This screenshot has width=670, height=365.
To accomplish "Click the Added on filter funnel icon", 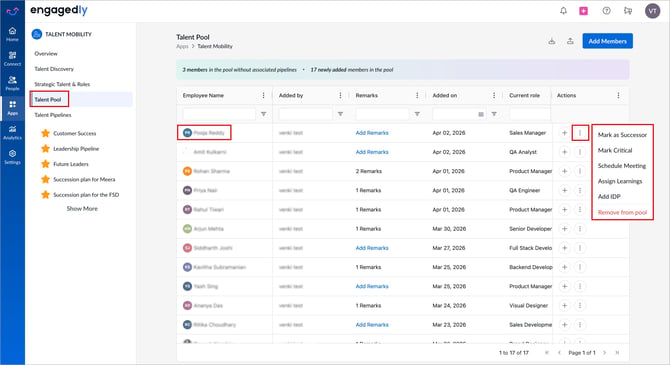I will point(494,114).
